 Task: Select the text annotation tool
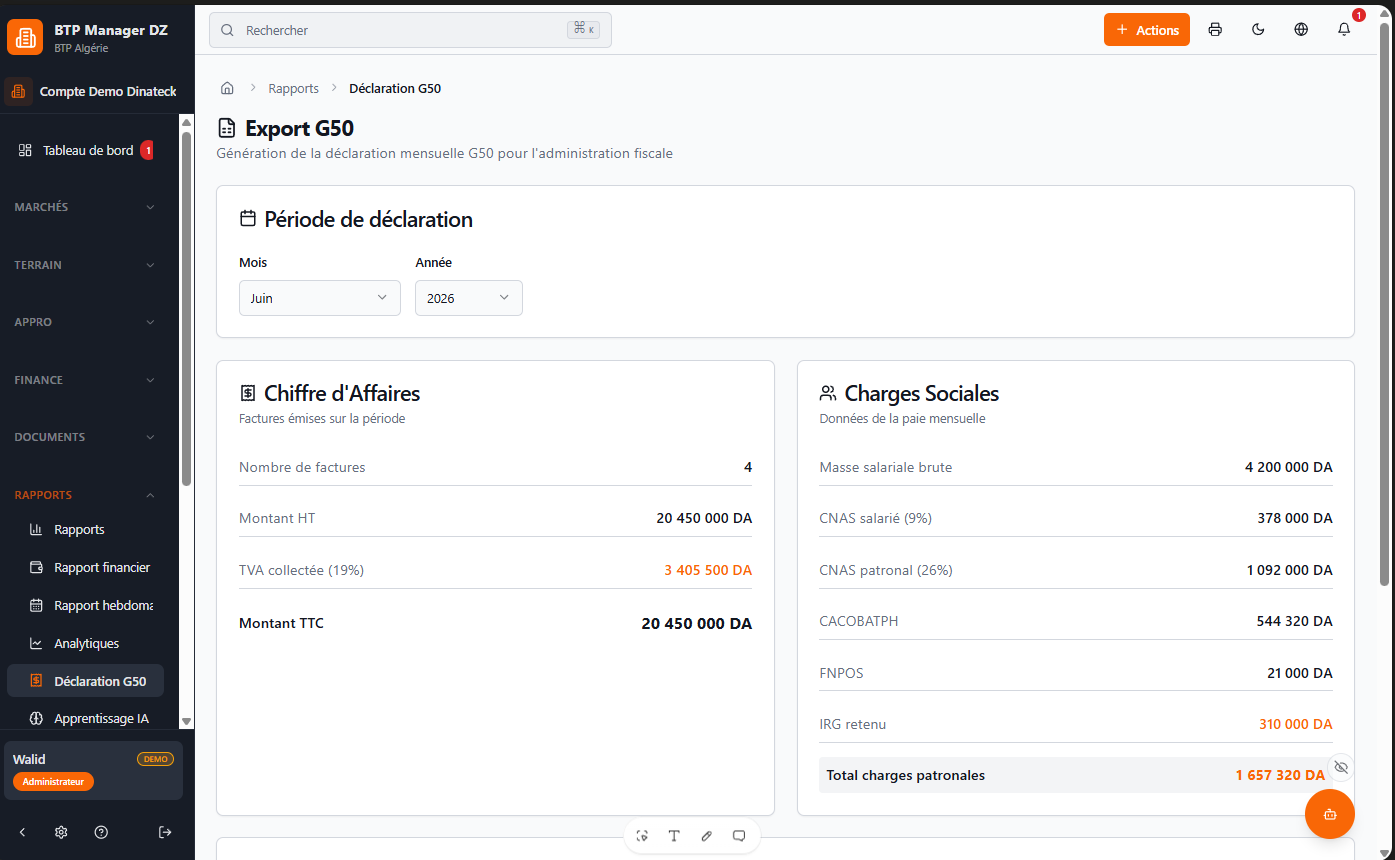[674, 836]
